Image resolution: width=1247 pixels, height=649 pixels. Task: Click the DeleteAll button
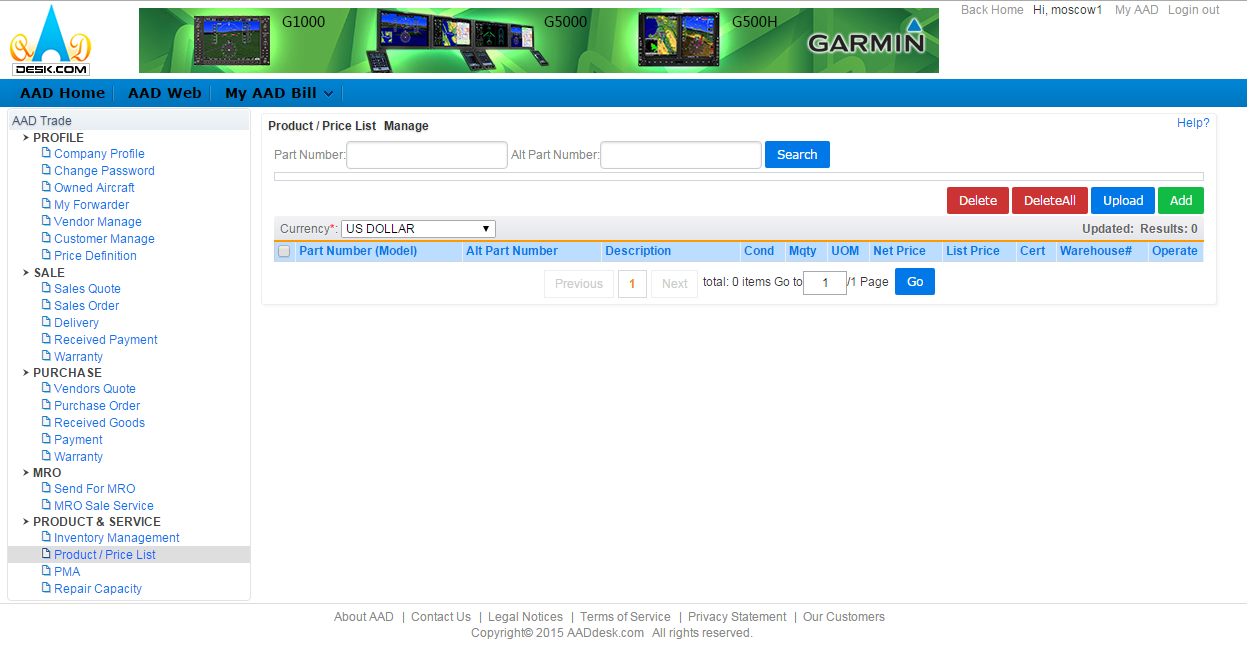point(1050,201)
